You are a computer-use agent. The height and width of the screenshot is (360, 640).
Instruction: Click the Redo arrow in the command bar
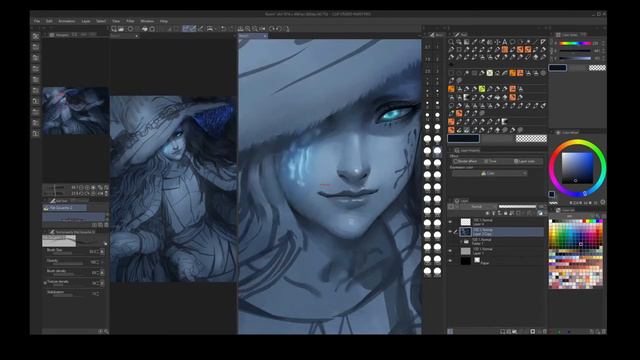(x=231, y=29)
